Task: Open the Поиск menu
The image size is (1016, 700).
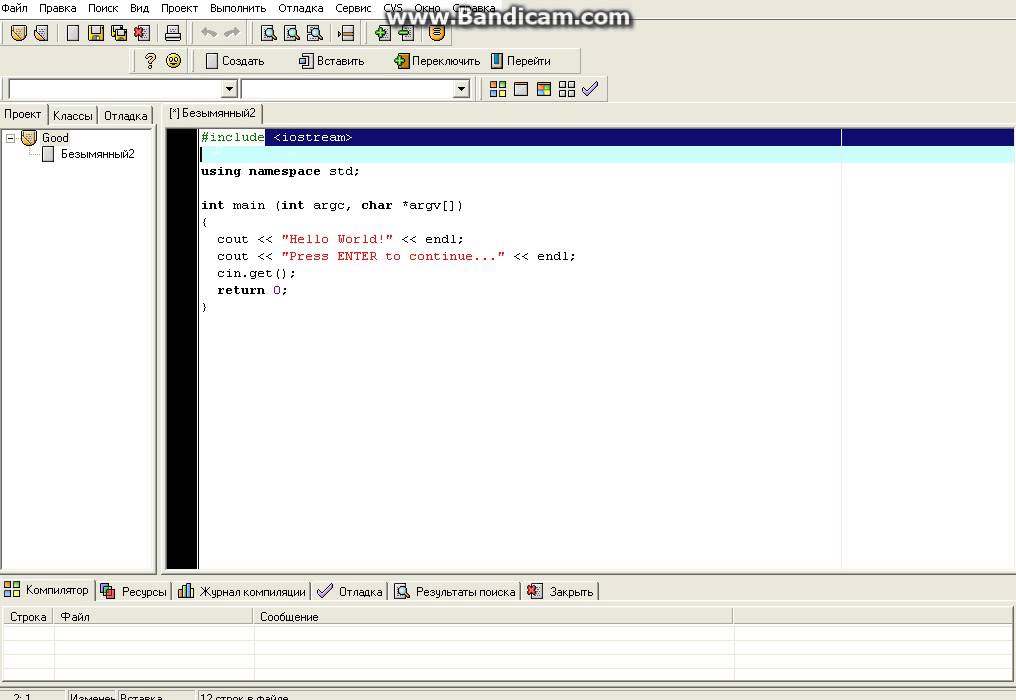Action: pos(103,8)
